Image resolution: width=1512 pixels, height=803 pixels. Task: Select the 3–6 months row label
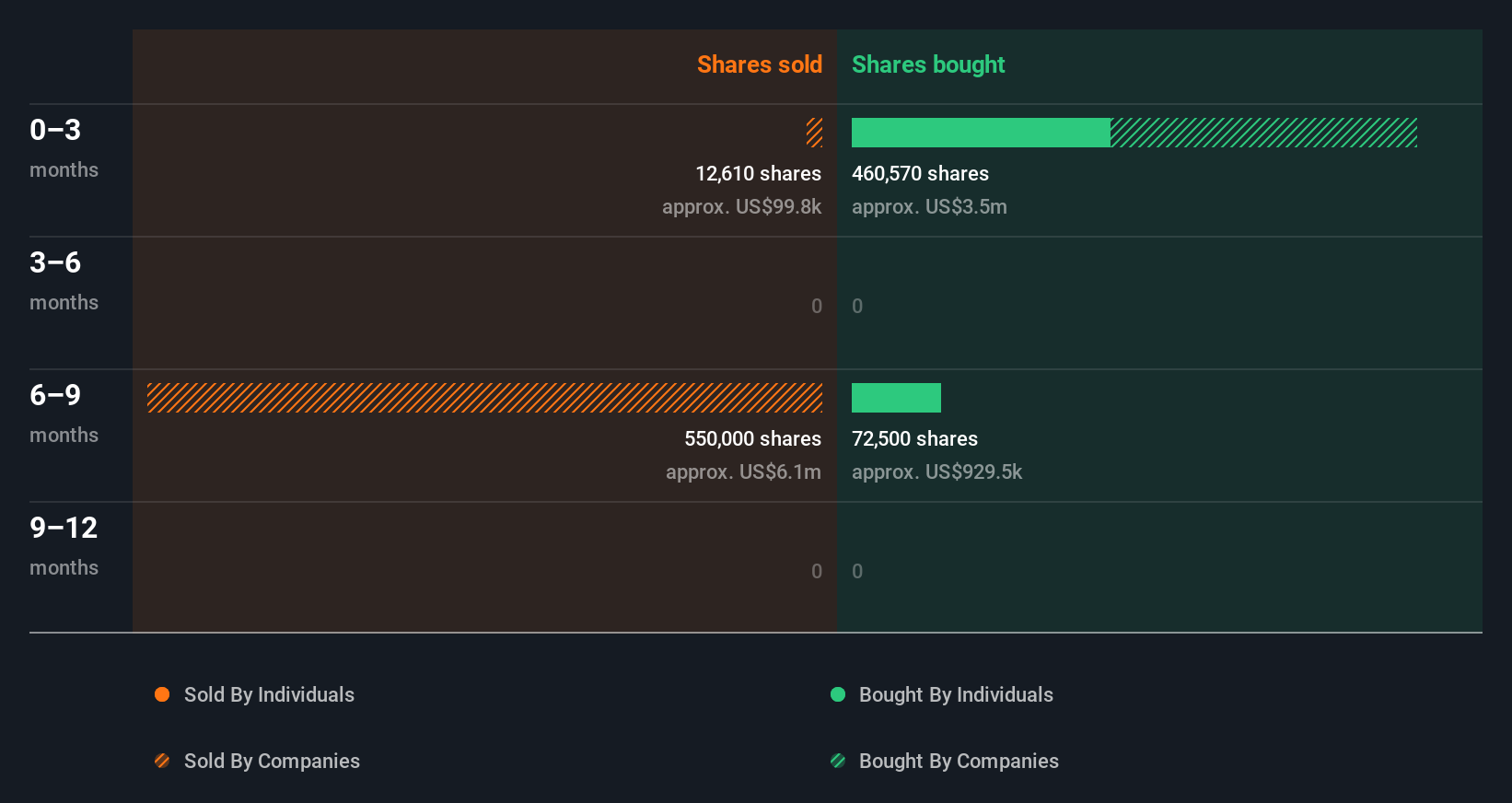click(x=63, y=280)
